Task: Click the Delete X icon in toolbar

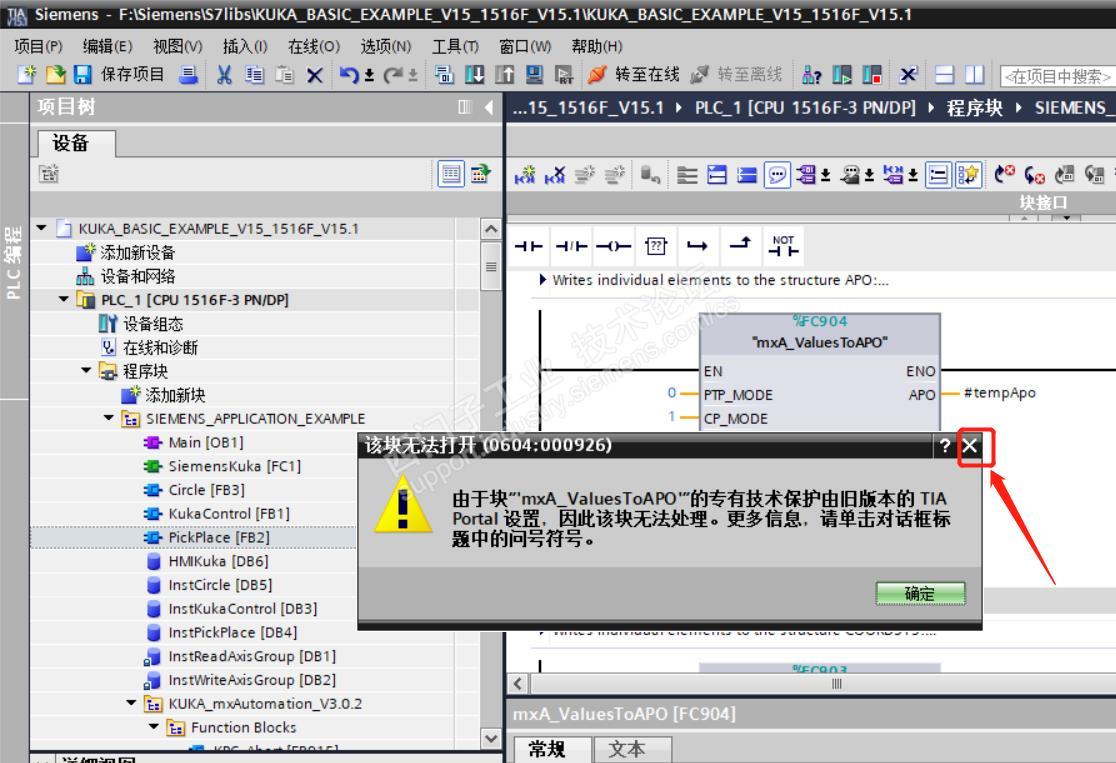Action: 315,75
